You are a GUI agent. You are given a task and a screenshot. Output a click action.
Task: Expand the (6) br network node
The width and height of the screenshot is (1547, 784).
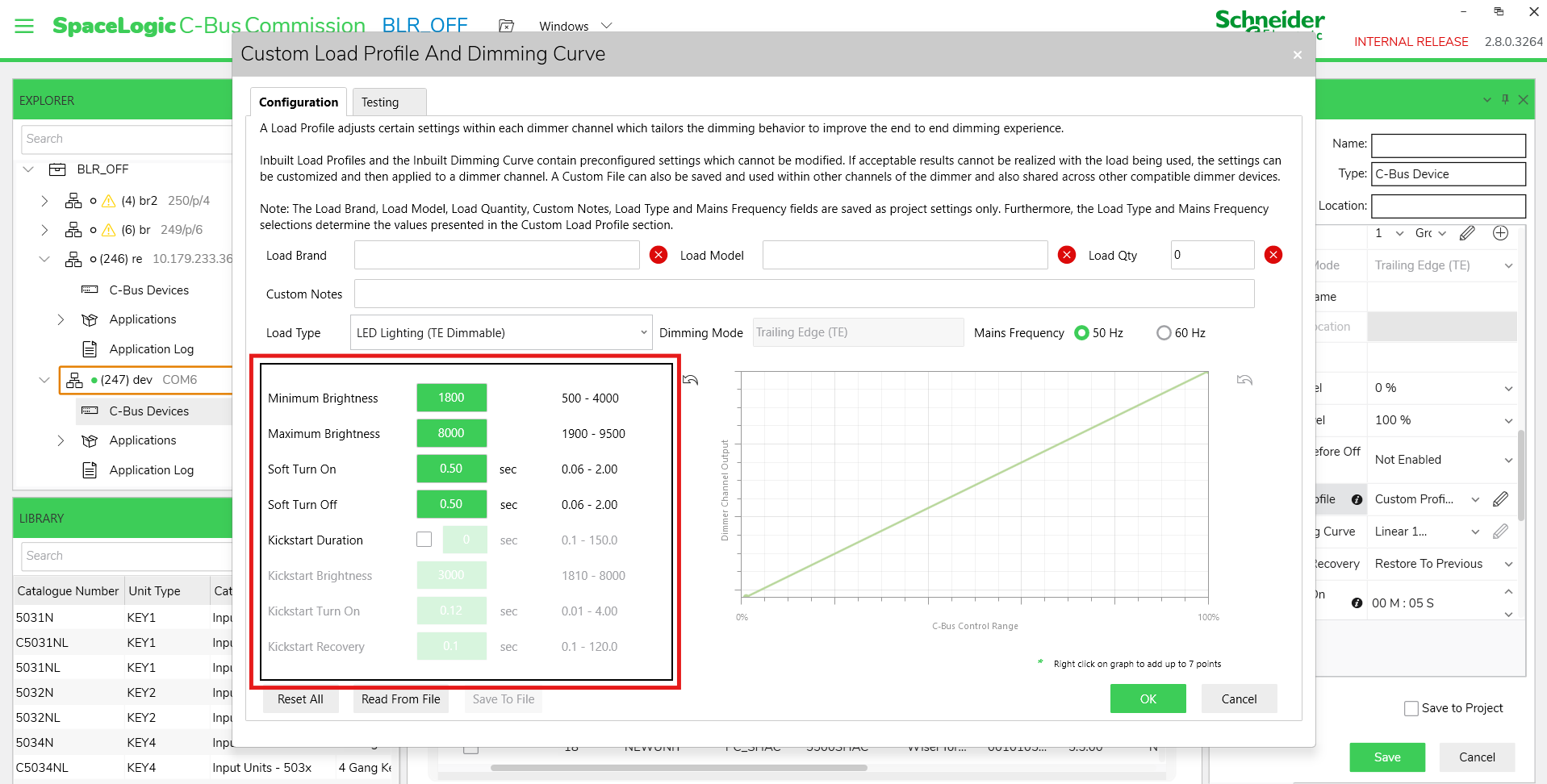click(x=44, y=230)
